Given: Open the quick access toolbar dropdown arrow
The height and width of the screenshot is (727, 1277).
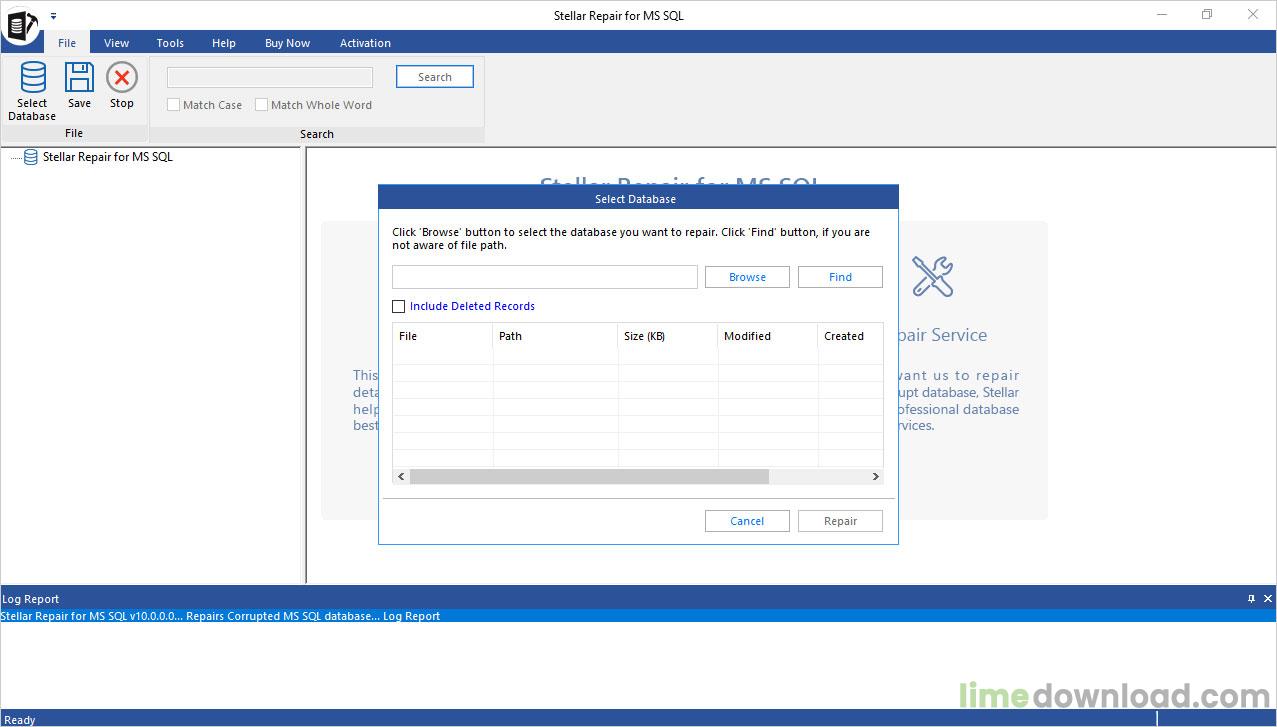Looking at the screenshot, I should [53, 16].
